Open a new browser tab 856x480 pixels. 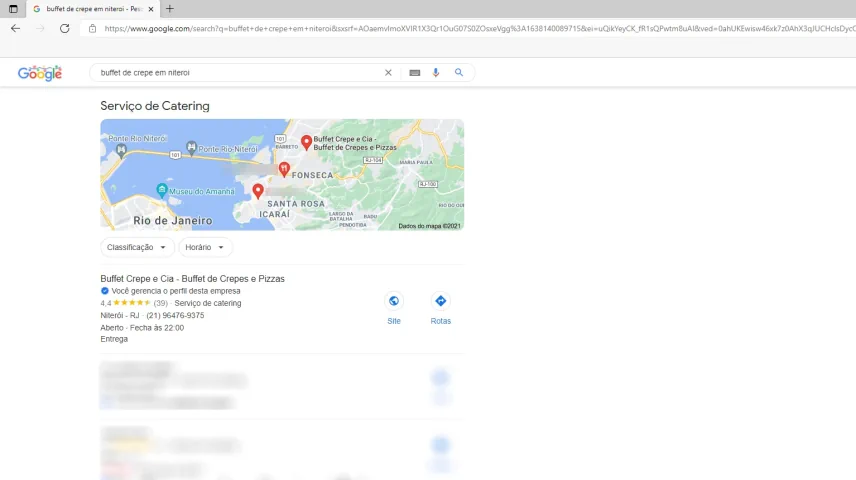170,9
